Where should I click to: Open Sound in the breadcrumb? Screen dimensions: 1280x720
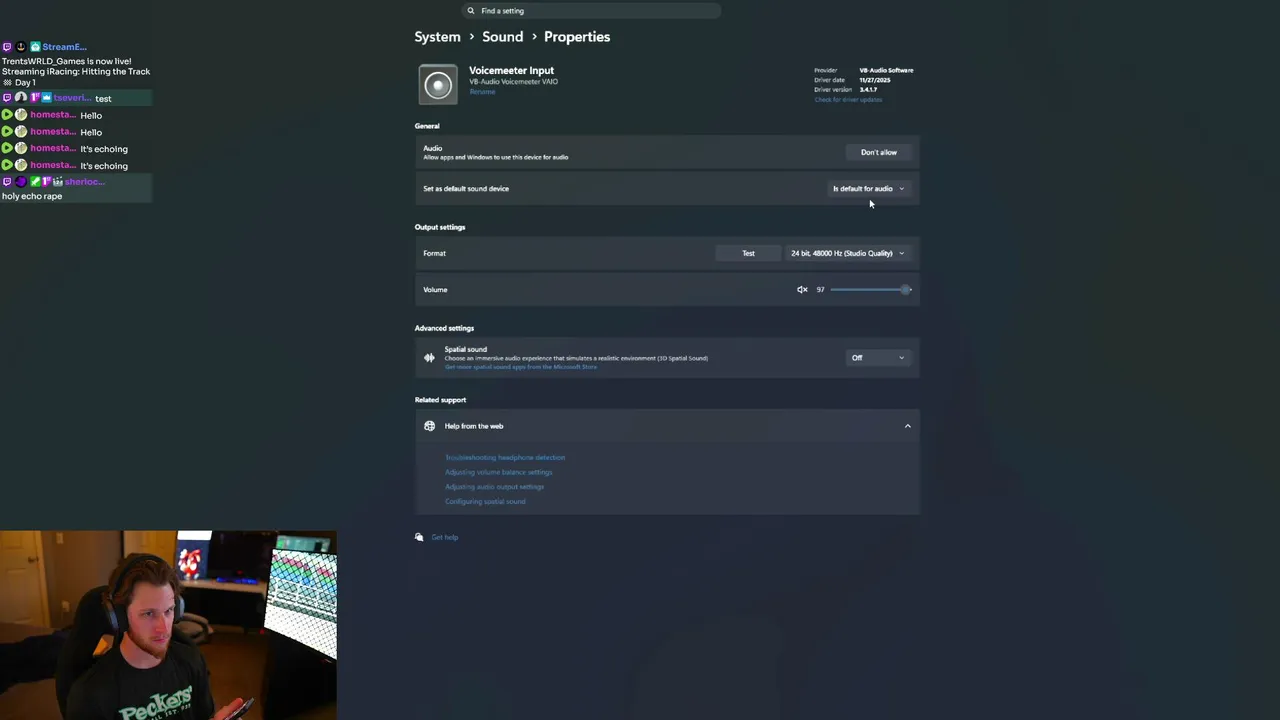[x=502, y=36]
